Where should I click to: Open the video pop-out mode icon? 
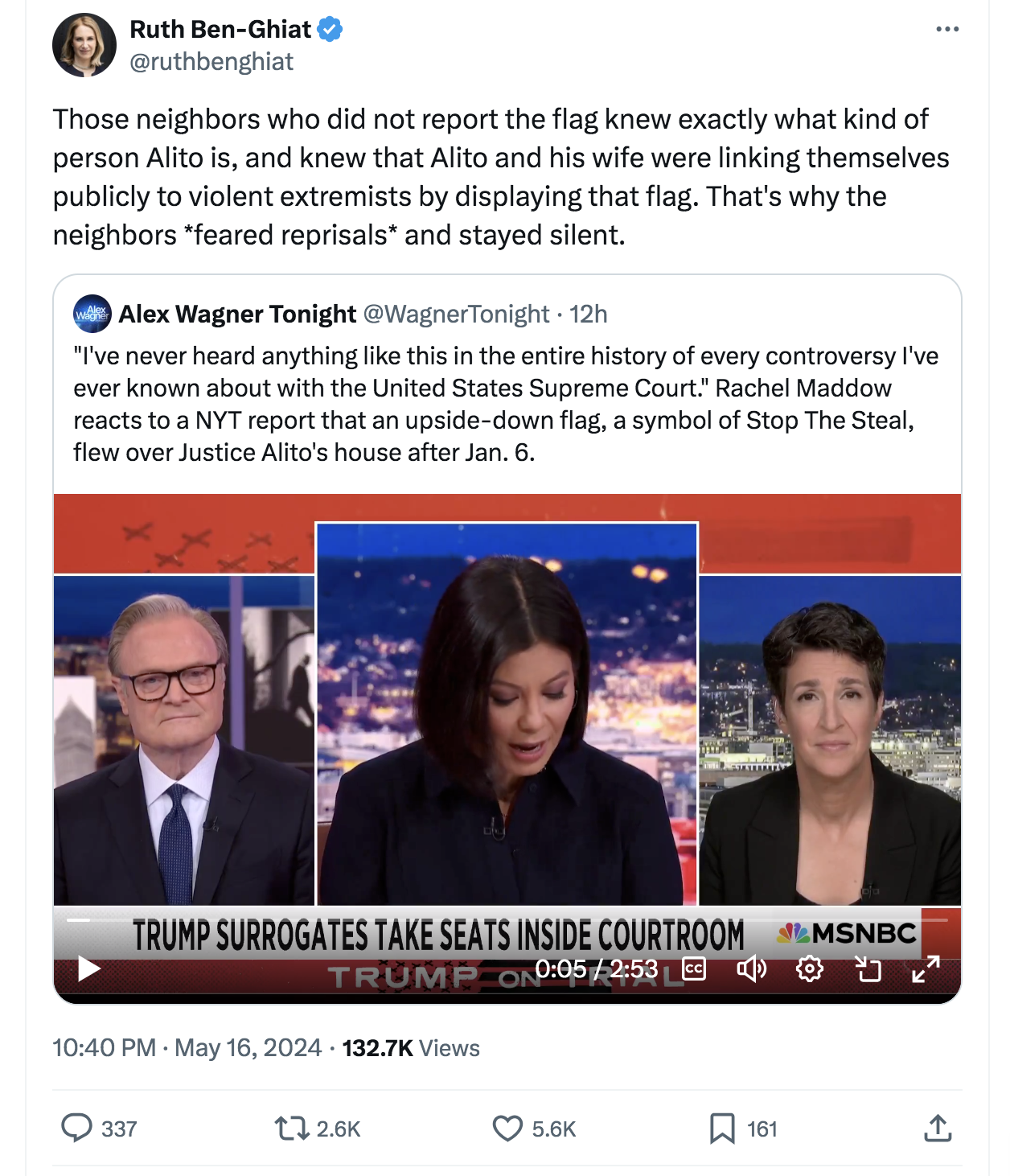tap(868, 969)
